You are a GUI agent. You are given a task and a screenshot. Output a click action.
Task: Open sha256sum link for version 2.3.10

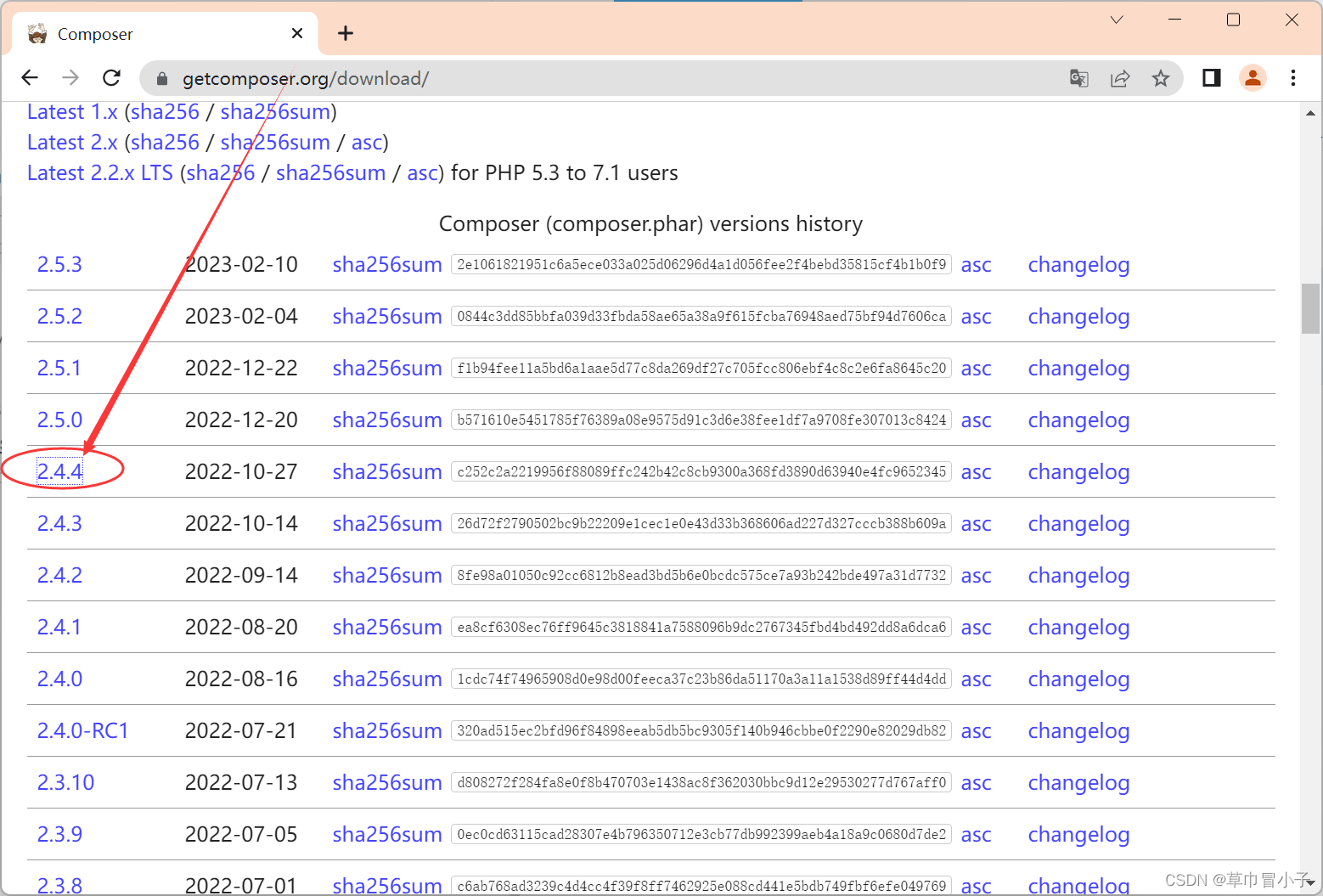pos(387,783)
